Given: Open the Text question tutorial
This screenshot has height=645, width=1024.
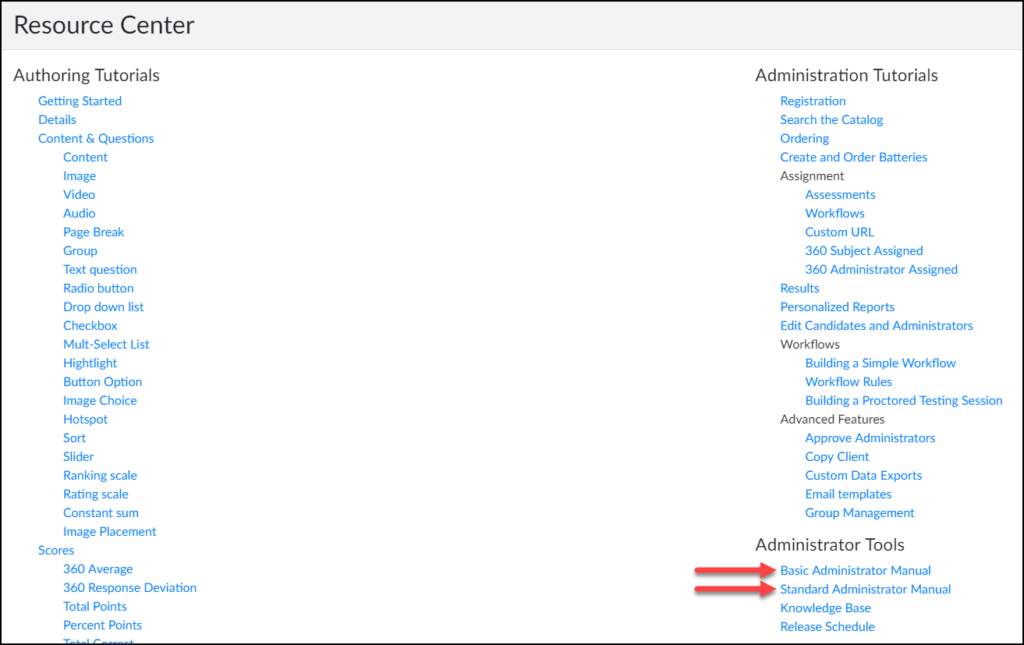Looking at the screenshot, I should click(100, 270).
